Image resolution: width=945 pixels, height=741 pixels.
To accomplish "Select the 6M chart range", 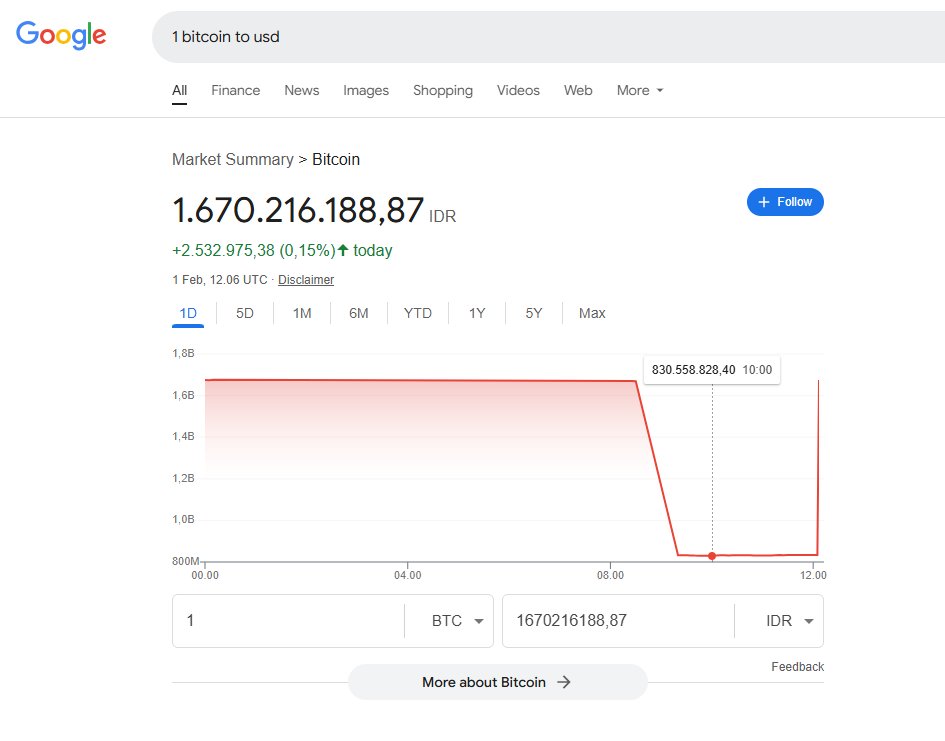I will [x=359, y=313].
